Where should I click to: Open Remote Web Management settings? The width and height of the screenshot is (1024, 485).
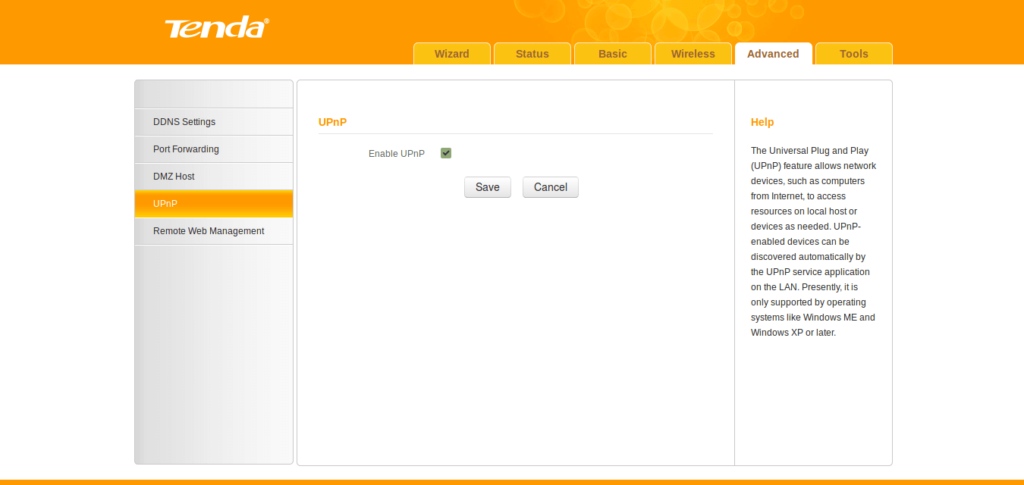click(208, 231)
